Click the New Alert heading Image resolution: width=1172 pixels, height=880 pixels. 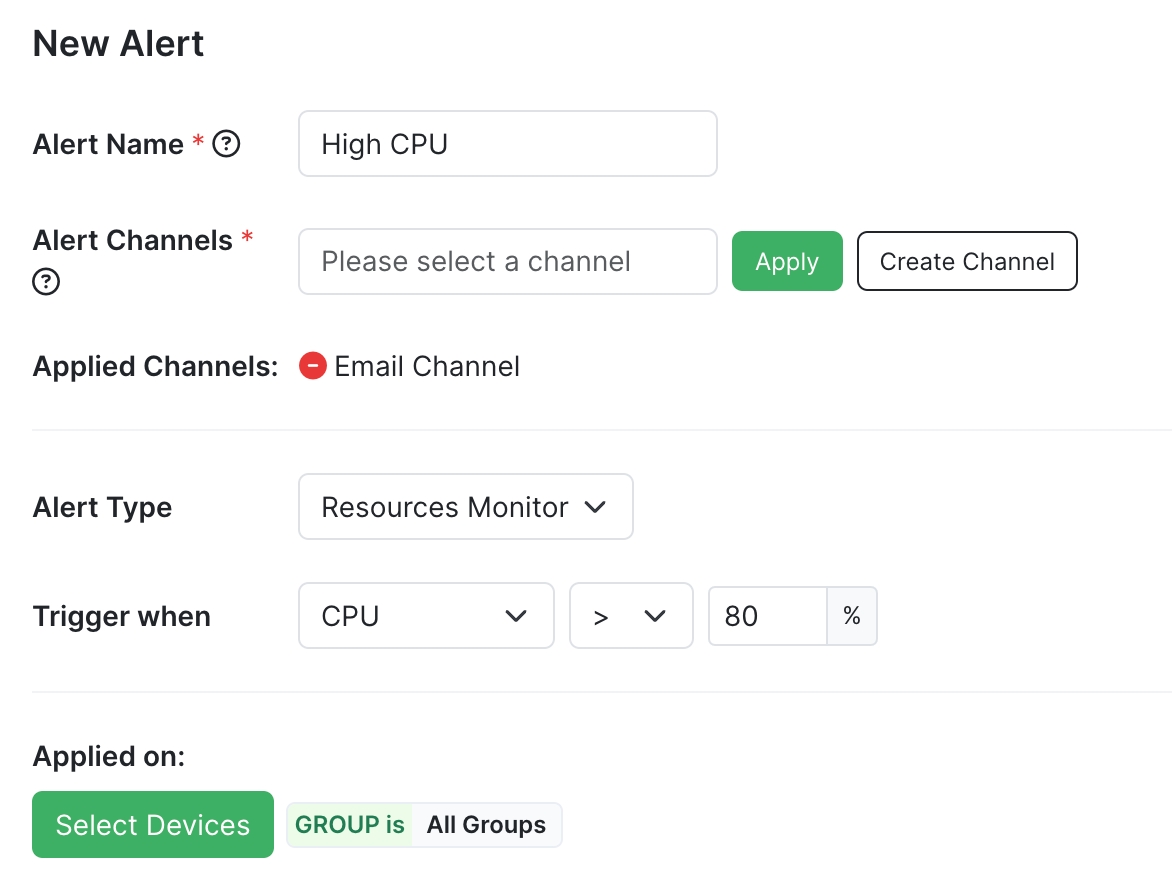coord(118,44)
